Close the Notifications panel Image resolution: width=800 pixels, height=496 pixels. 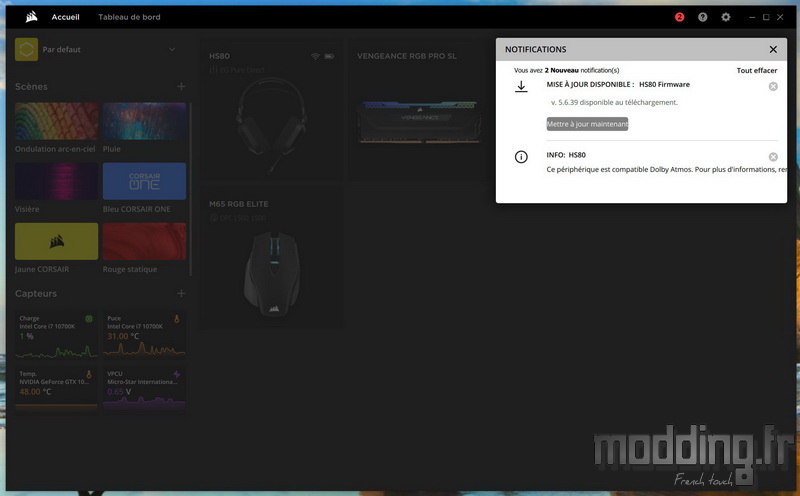point(773,49)
